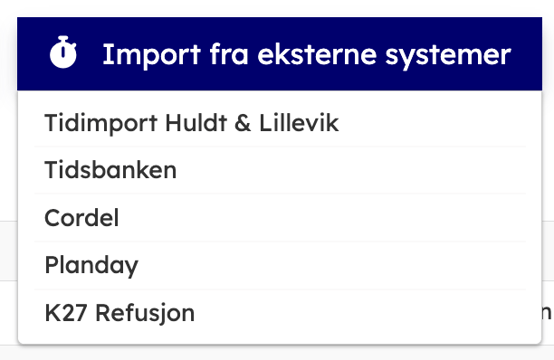Click the stopwatch icon in the header
The width and height of the screenshot is (554, 360).
click(63, 52)
